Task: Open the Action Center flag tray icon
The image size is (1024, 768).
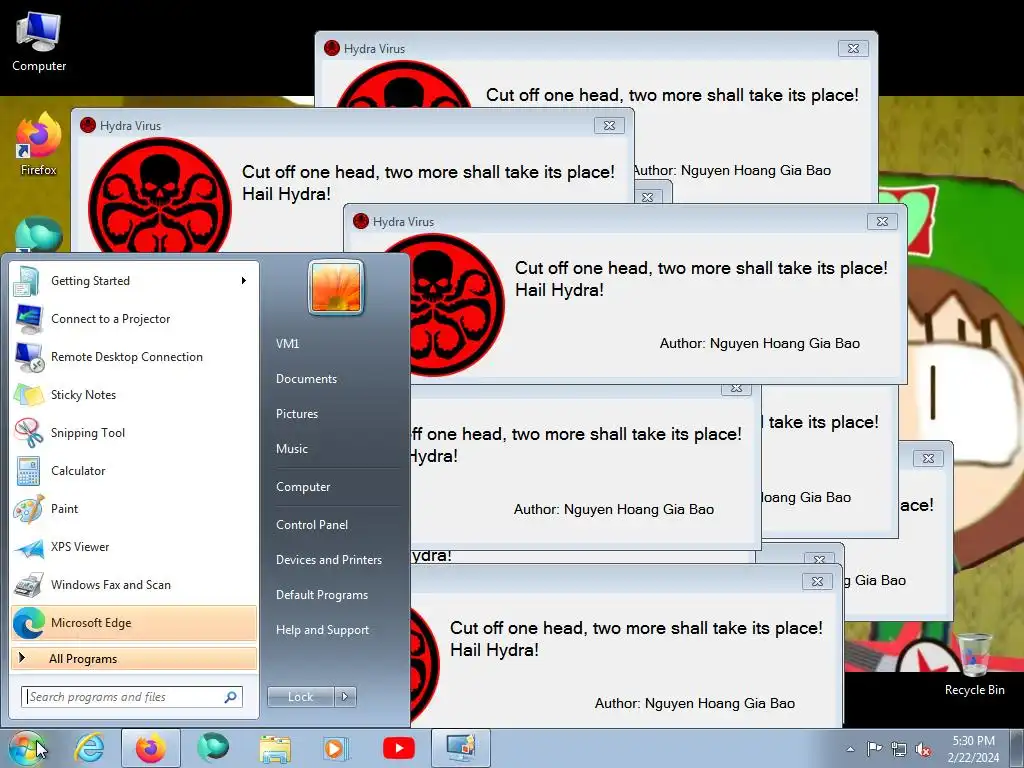Action: (x=874, y=748)
